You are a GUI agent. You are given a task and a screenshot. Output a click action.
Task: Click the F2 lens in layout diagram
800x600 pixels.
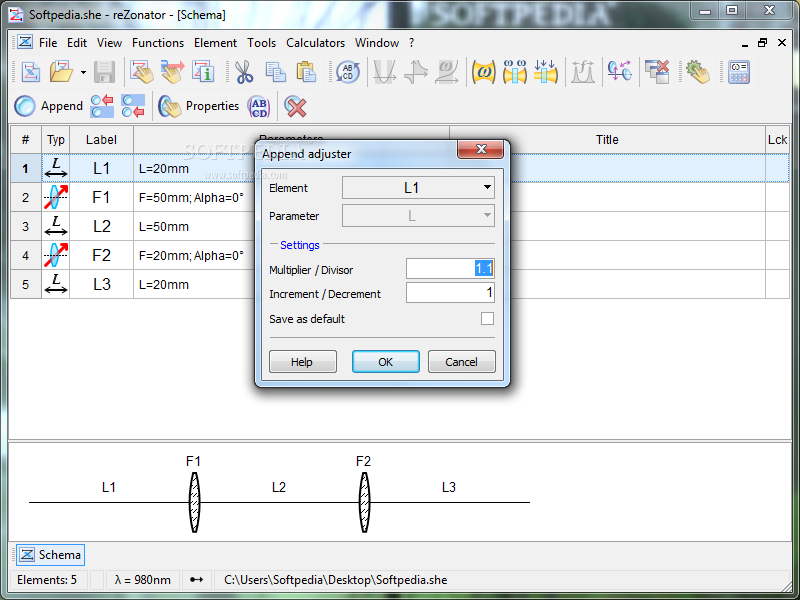364,503
